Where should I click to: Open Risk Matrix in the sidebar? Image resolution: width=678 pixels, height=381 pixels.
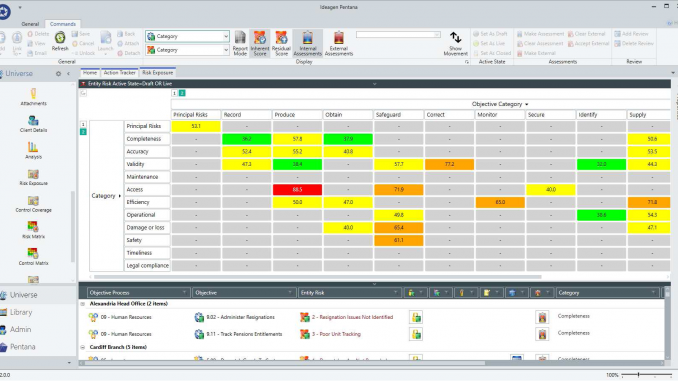tap(33, 230)
